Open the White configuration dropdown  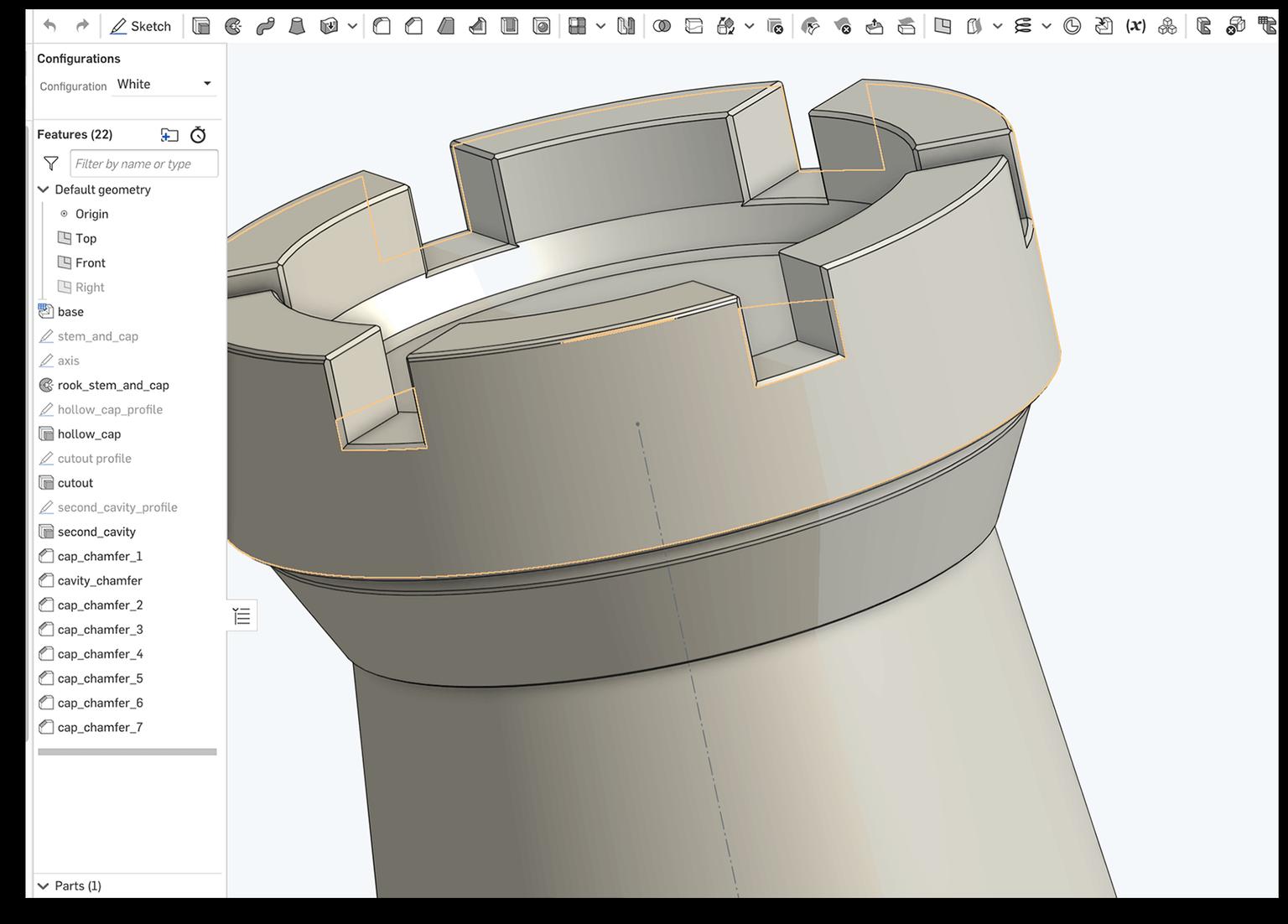(x=164, y=84)
